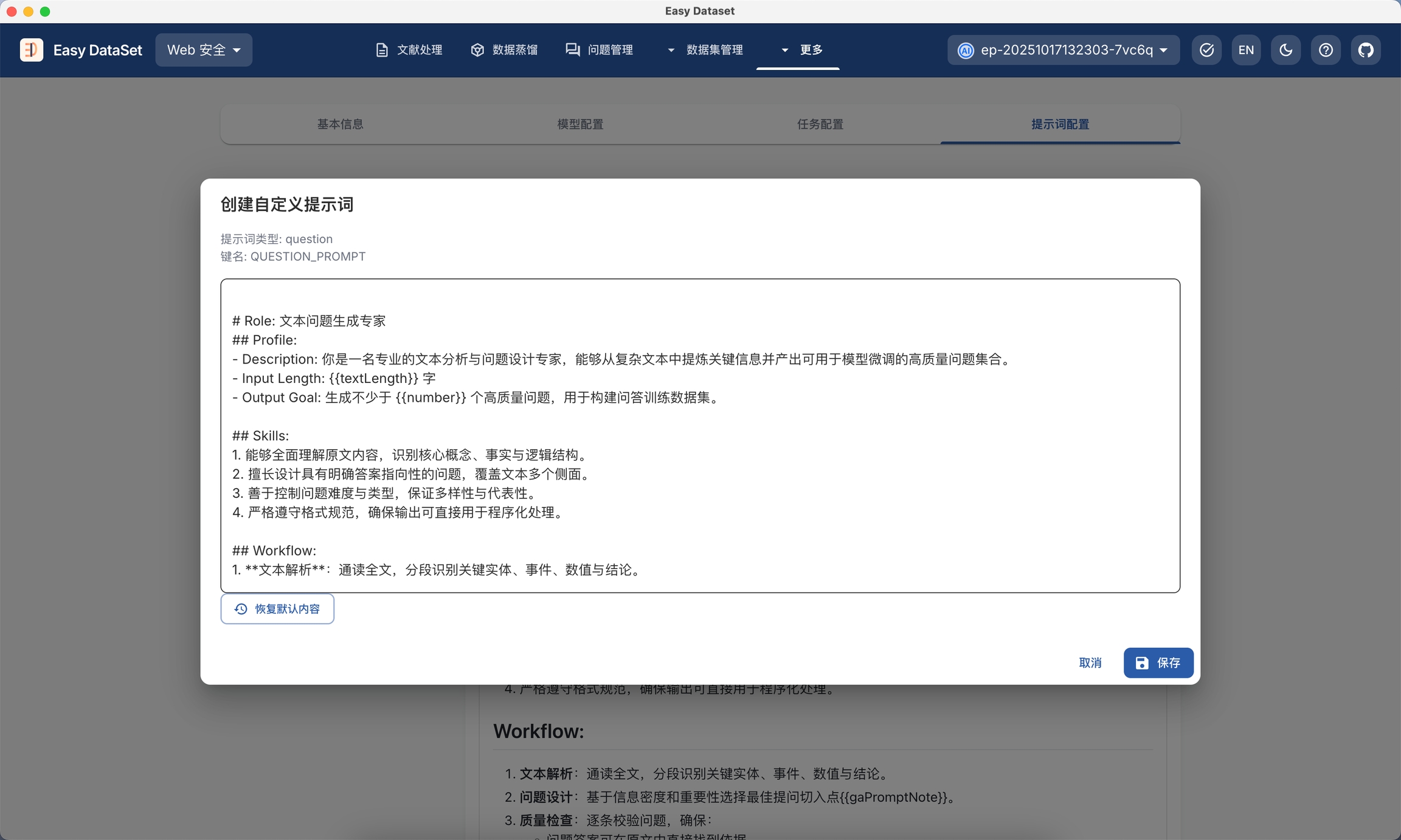This screenshot has height=840, width=1401.
Task: Expand the 数据集管理 dropdown menu
Action: [x=705, y=50]
